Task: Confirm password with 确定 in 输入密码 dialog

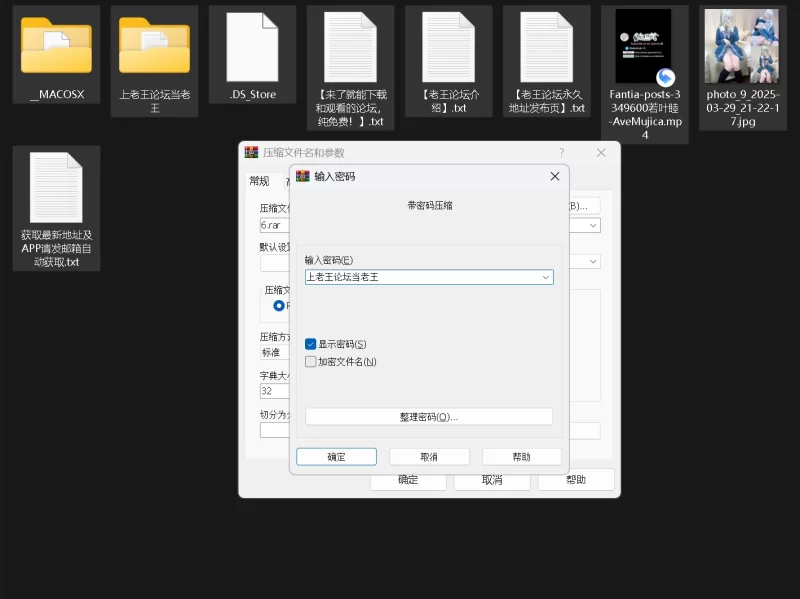Action: click(336, 456)
